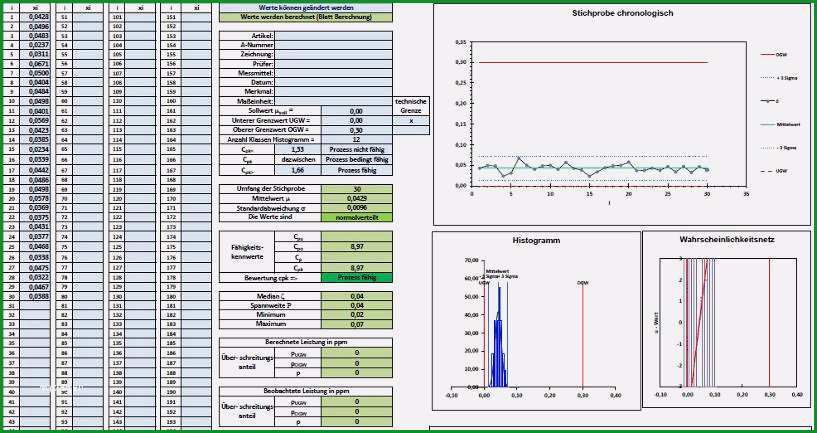Toggle the empty technische Grenze cell for OGW
Image resolution: width=817 pixels, height=433 pixels.
click(x=411, y=130)
